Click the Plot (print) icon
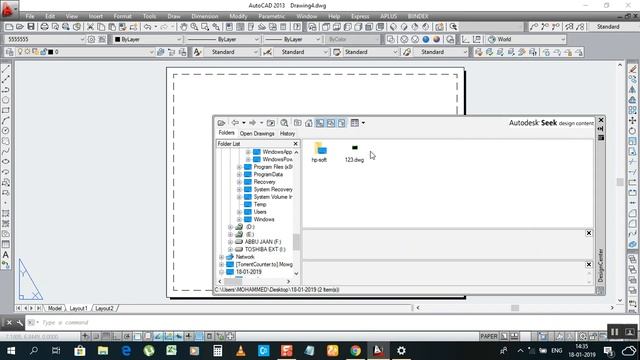The width and height of the screenshot is (640, 360). (44, 27)
